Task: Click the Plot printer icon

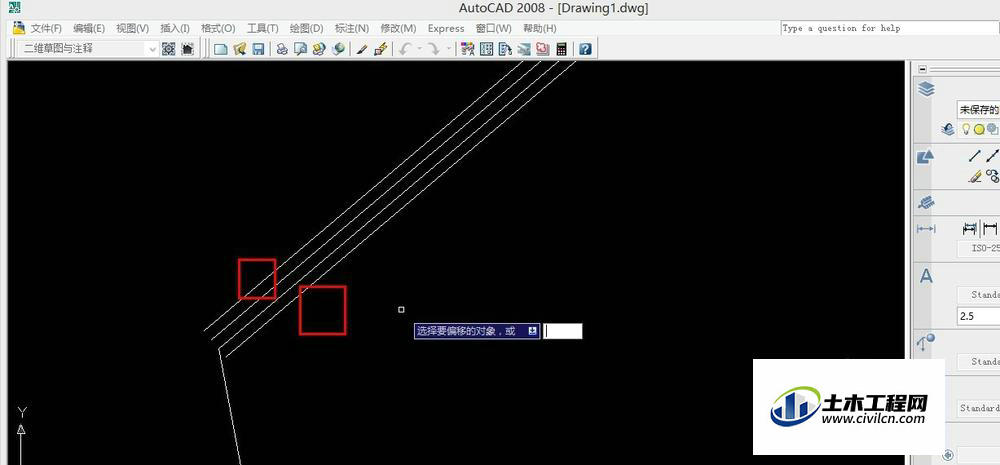Action: tap(282, 48)
